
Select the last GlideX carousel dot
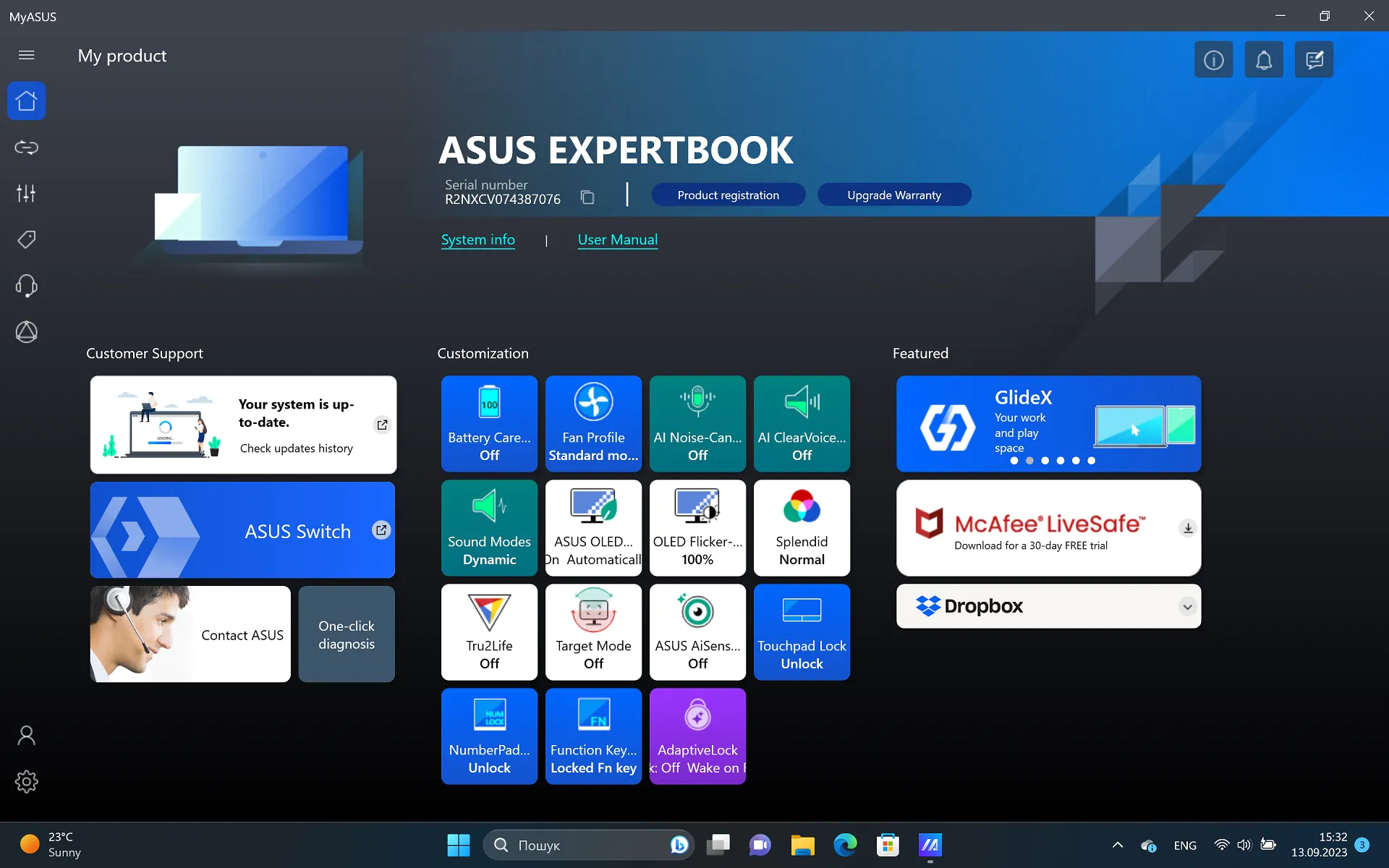[x=1091, y=461]
